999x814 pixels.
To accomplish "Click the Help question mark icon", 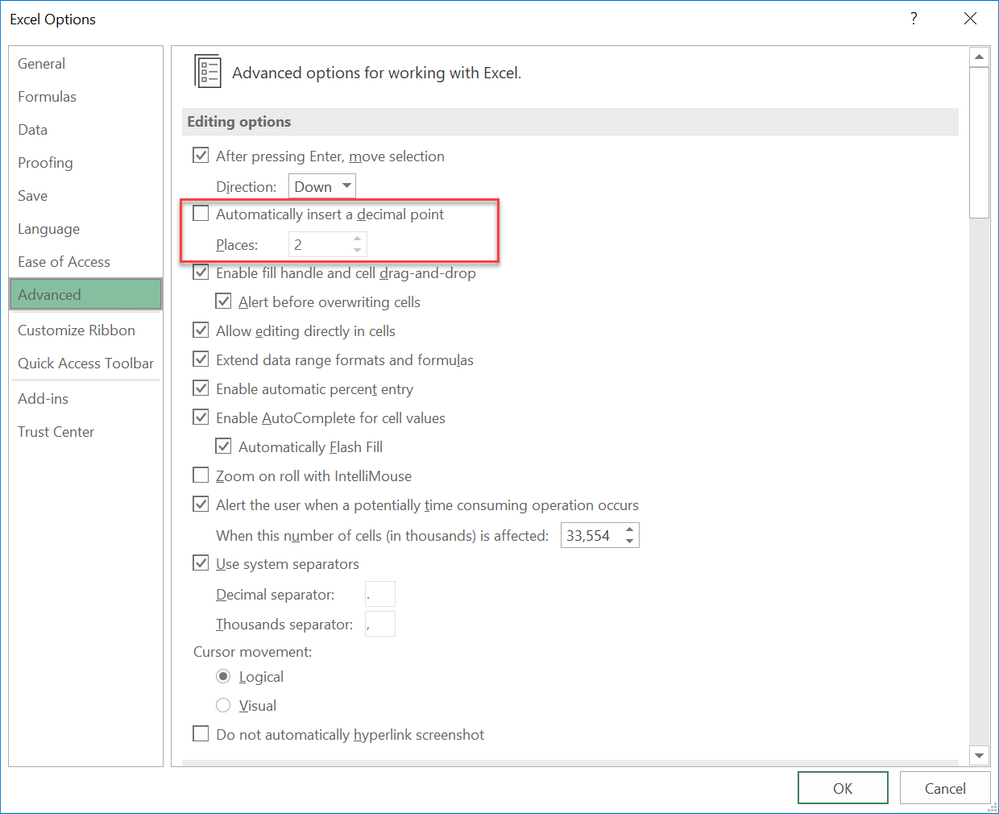I will point(914,18).
